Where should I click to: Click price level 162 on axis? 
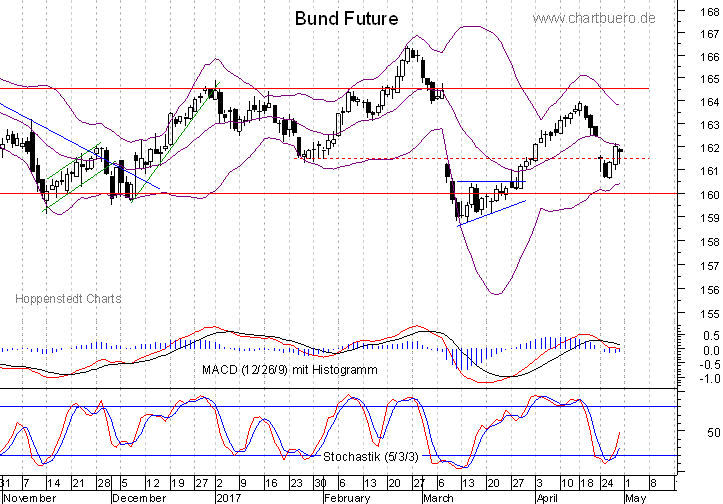pyautogui.click(x=710, y=148)
